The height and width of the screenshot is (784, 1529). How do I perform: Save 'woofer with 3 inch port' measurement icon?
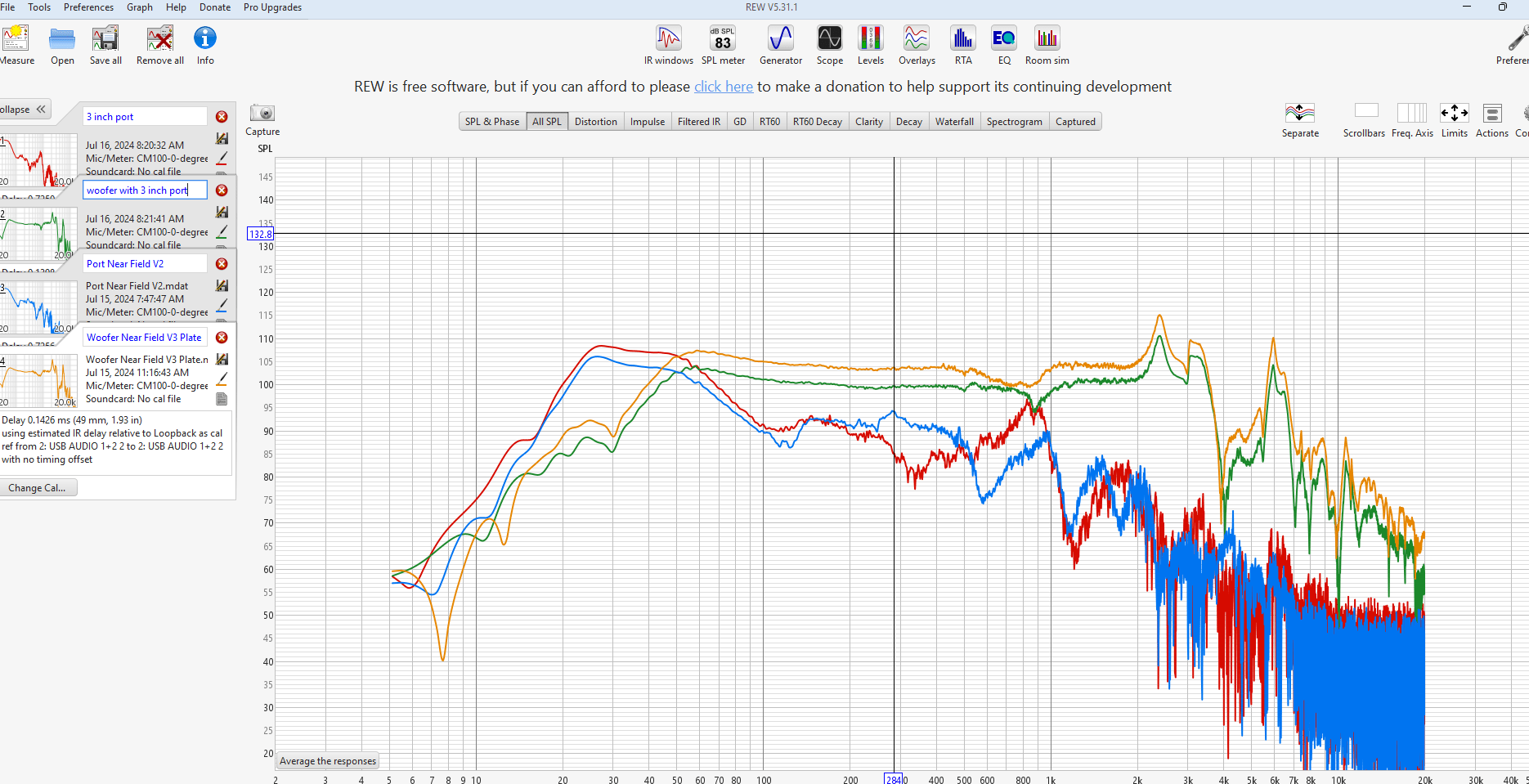click(222, 213)
